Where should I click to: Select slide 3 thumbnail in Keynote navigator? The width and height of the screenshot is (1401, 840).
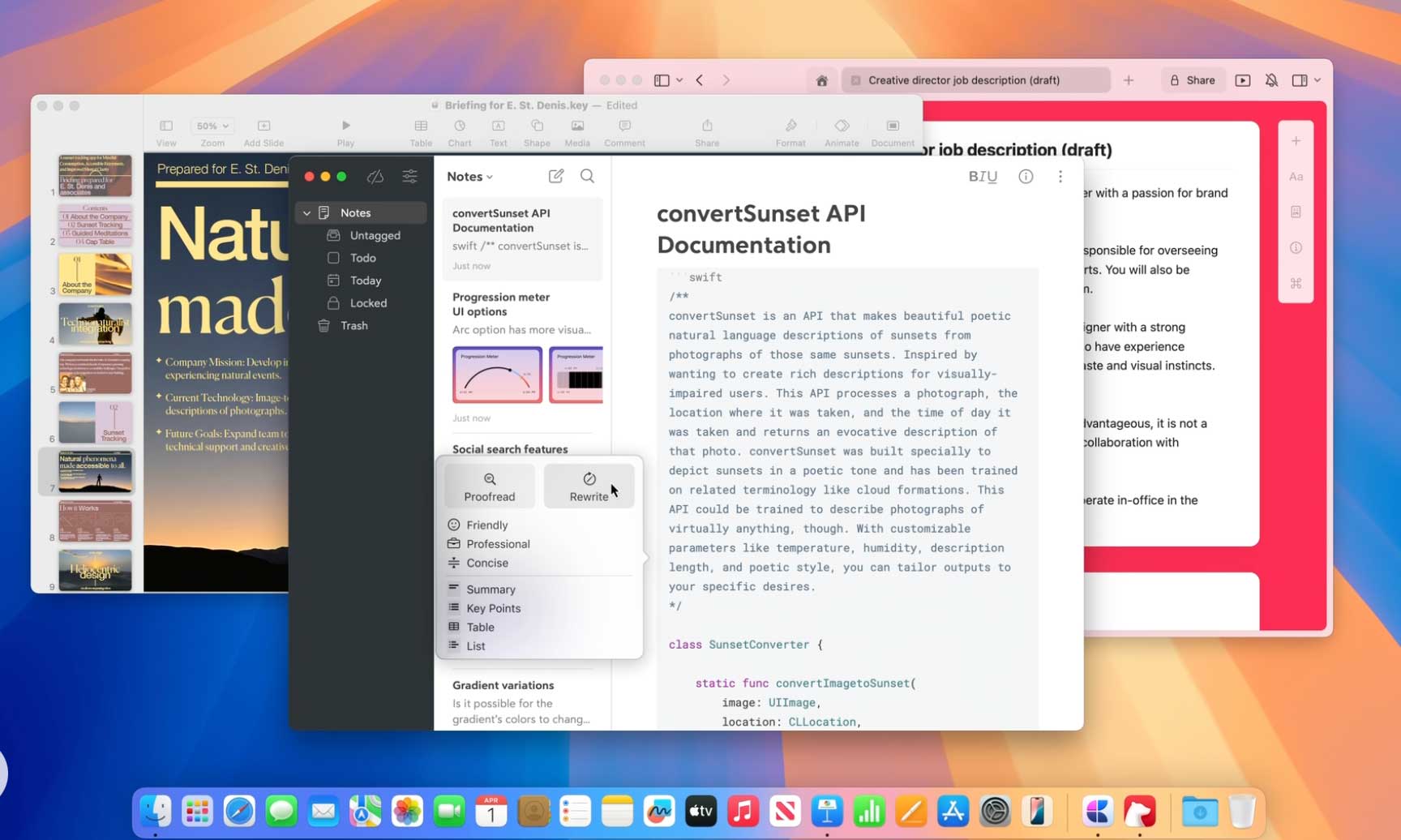(95, 274)
